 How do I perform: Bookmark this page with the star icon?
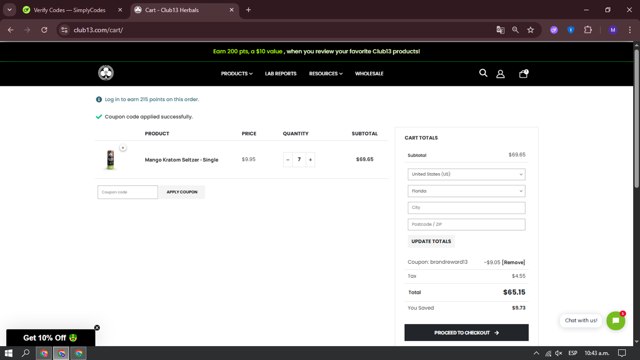tap(531, 30)
